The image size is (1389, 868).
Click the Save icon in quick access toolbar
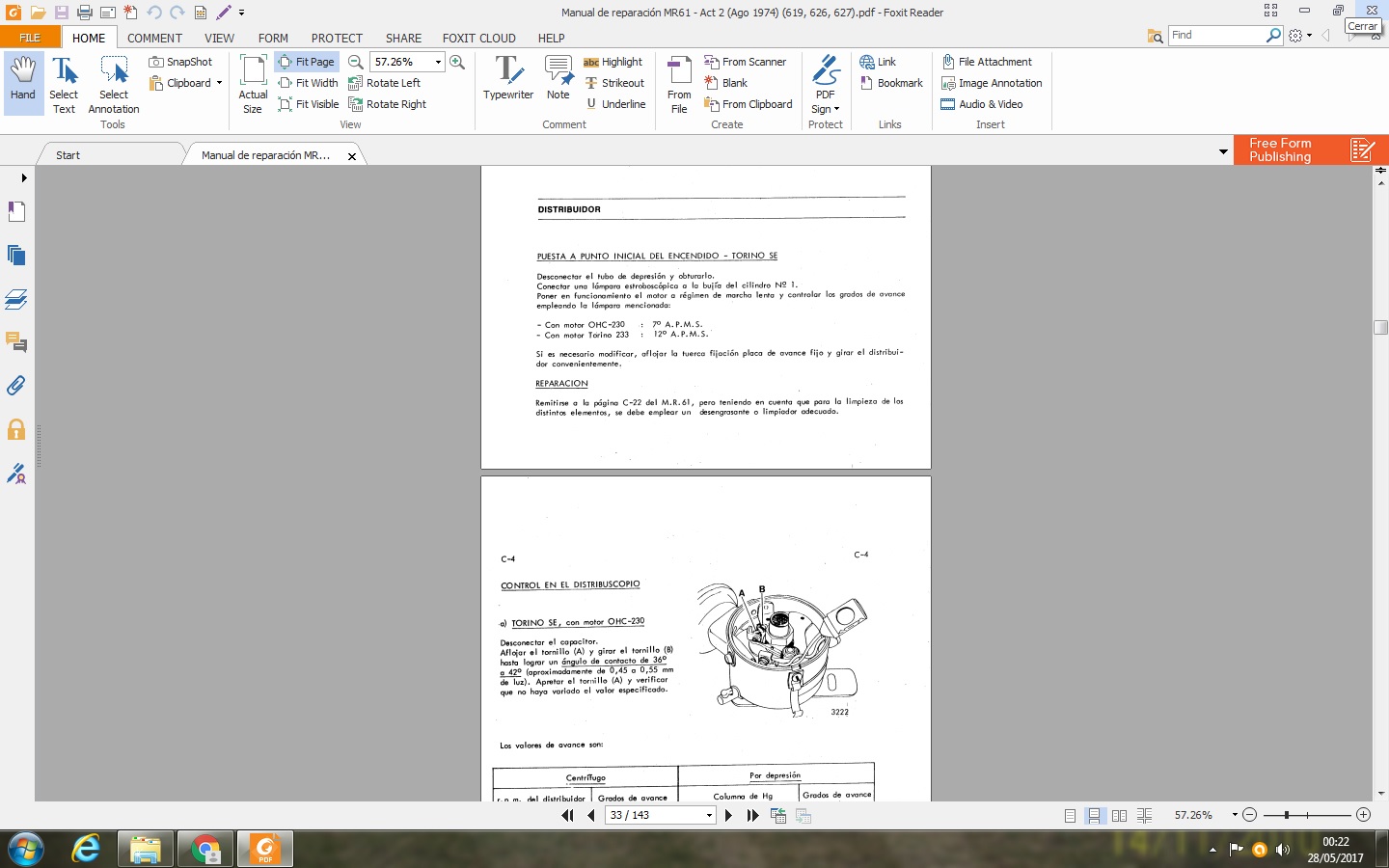[x=61, y=13]
